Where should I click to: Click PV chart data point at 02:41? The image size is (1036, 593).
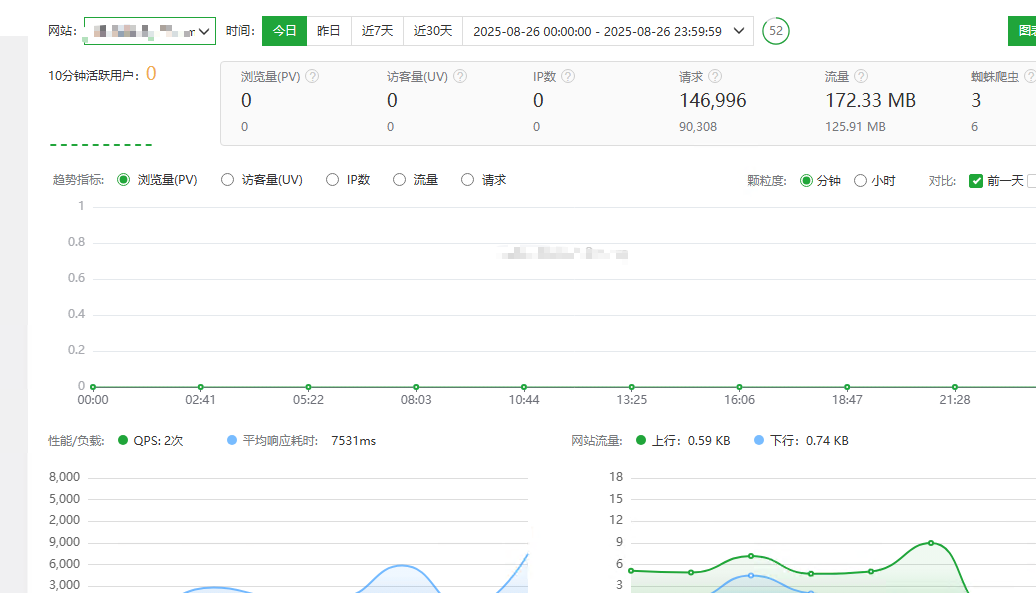(x=200, y=387)
